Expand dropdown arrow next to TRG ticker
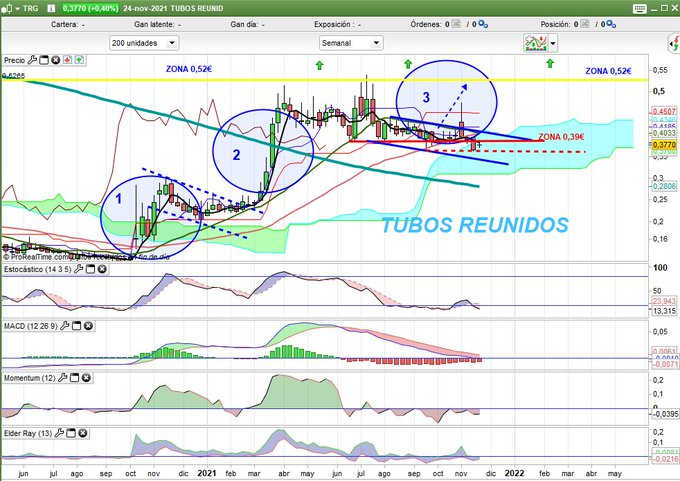 (x=18, y=8)
